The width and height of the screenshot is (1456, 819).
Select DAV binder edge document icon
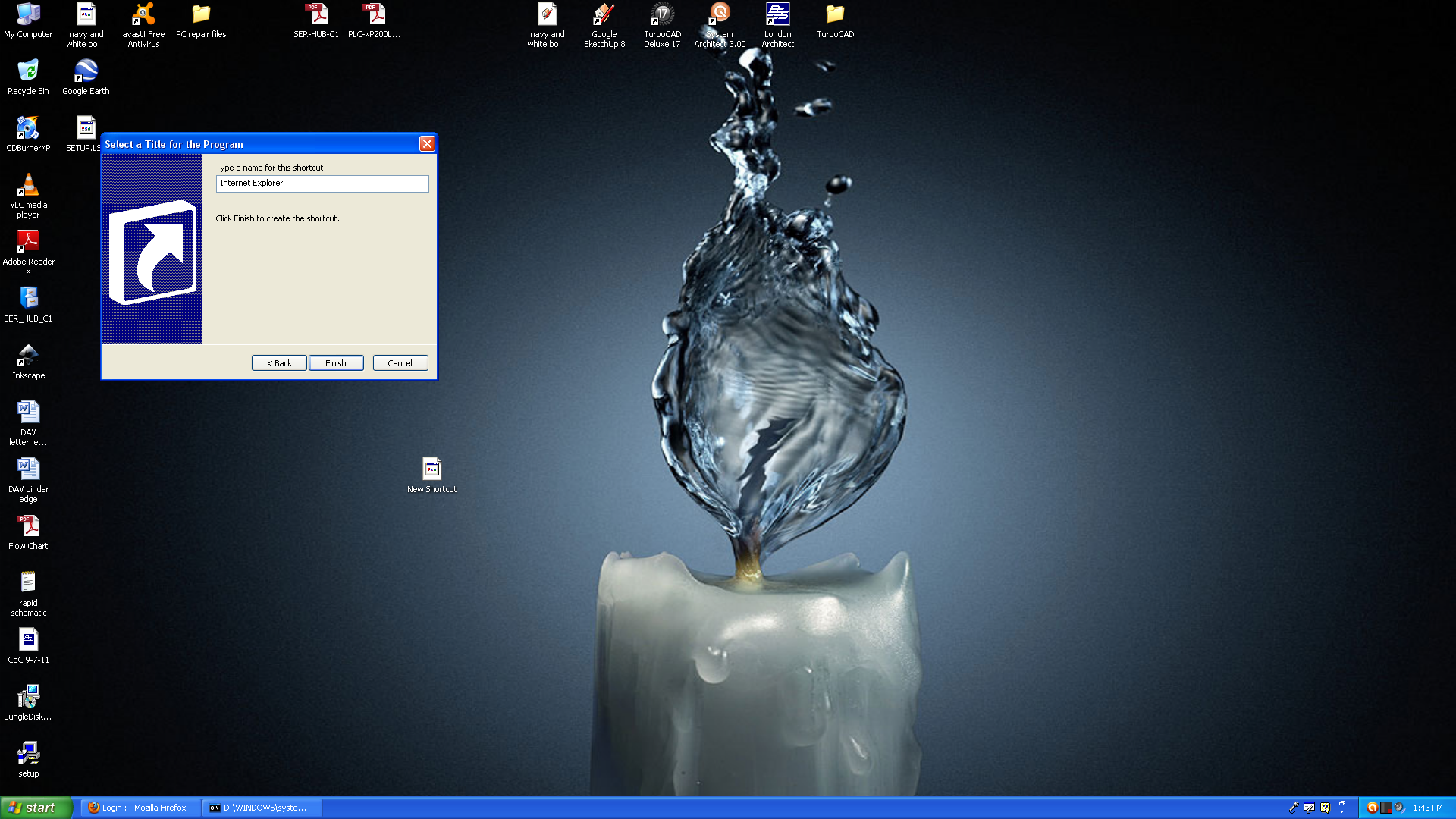pyautogui.click(x=28, y=480)
